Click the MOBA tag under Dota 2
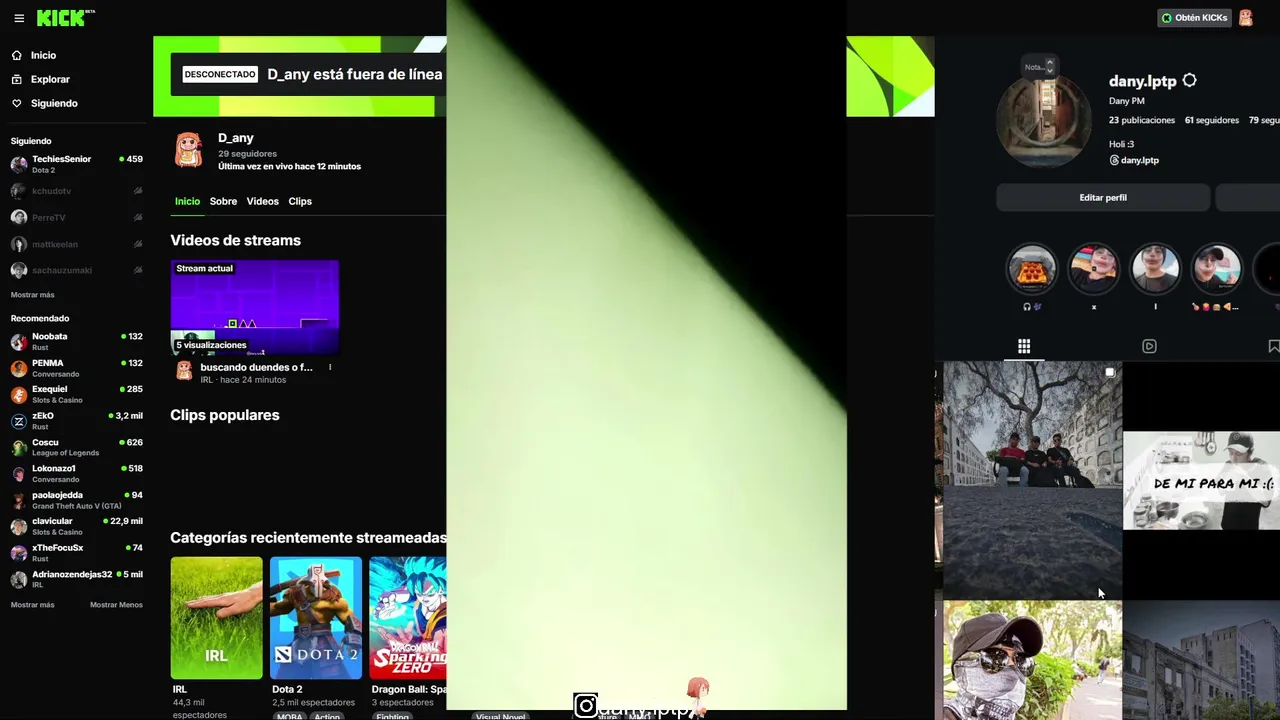This screenshot has height=720, width=1280. 290,716
